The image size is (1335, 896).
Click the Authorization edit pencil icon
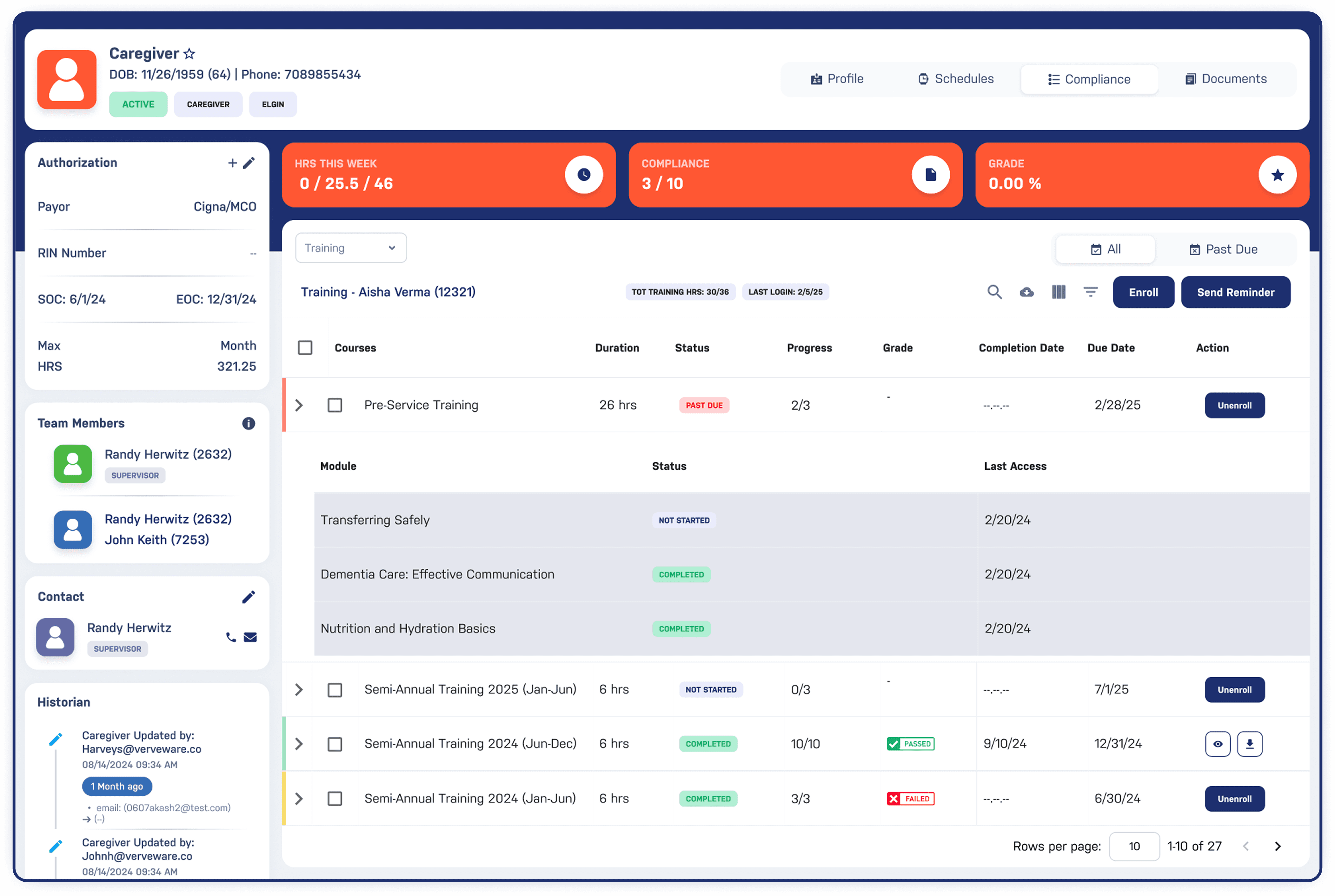[x=249, y=163]
